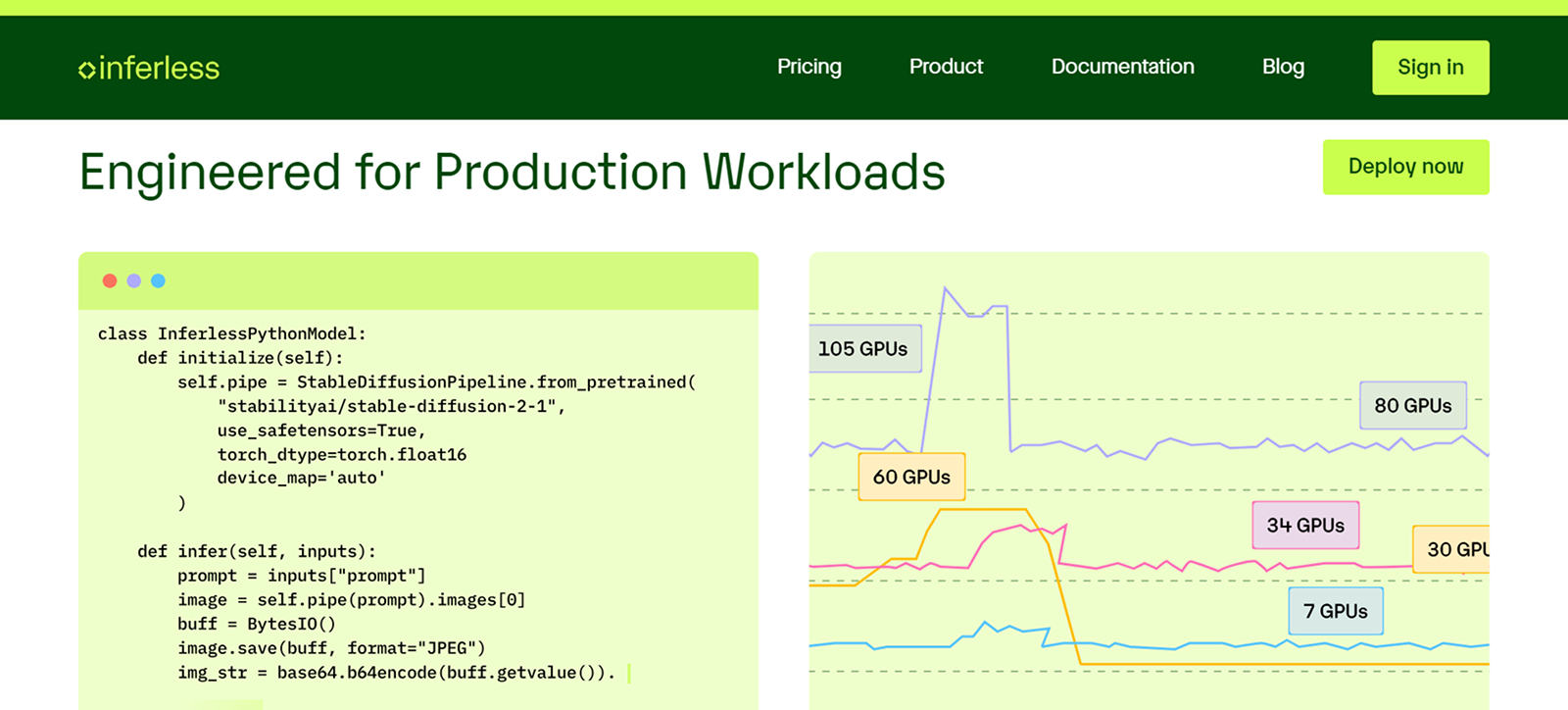The height and width of the screenshot is (710, 1568).
Task: Select the 60 GPUs chart label
Action: (911, 477)
